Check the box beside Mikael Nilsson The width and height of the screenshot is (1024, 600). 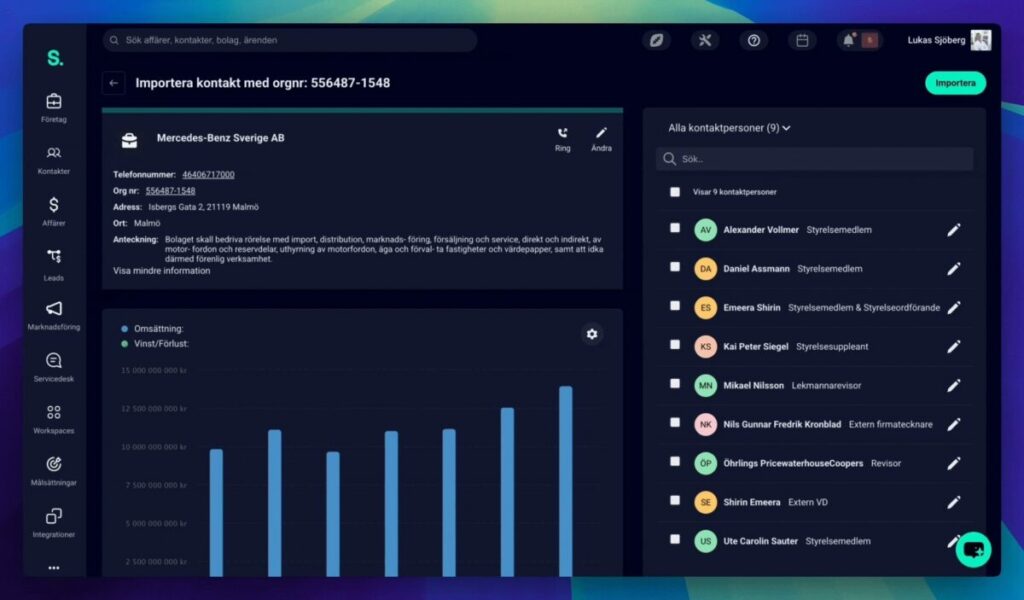point(675,384)
